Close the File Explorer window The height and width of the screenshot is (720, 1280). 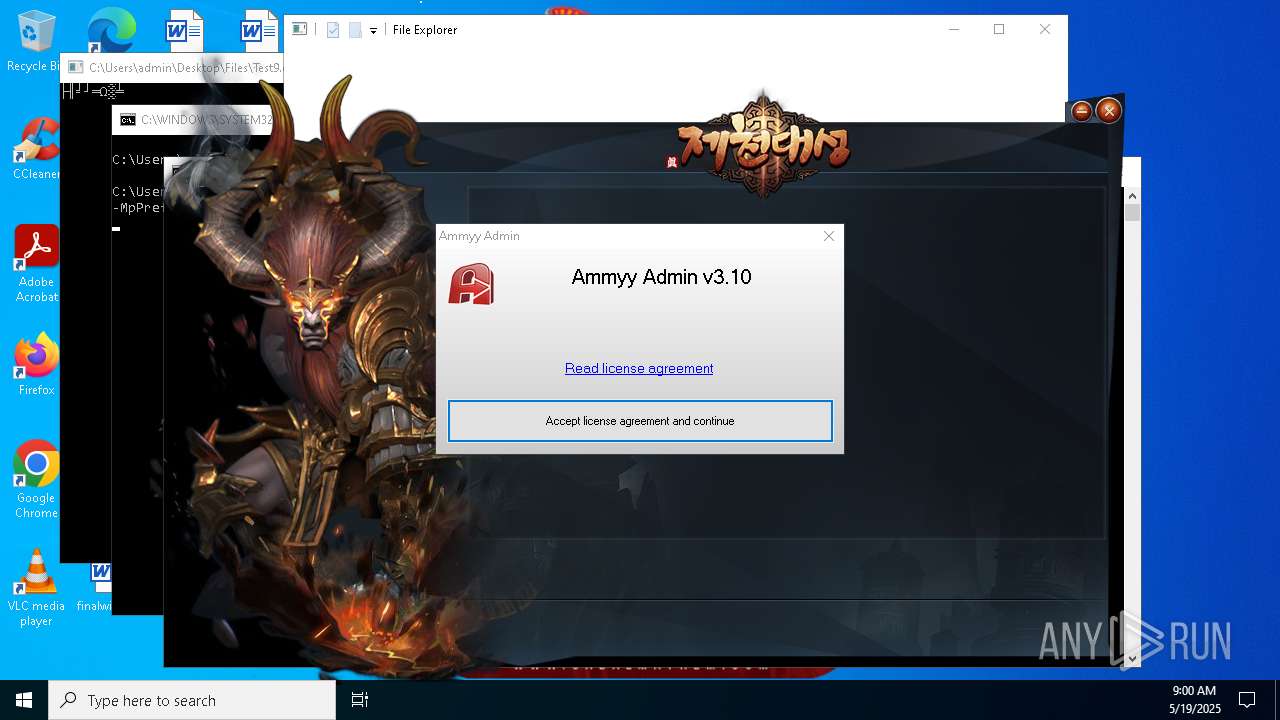click(1045, 29)
